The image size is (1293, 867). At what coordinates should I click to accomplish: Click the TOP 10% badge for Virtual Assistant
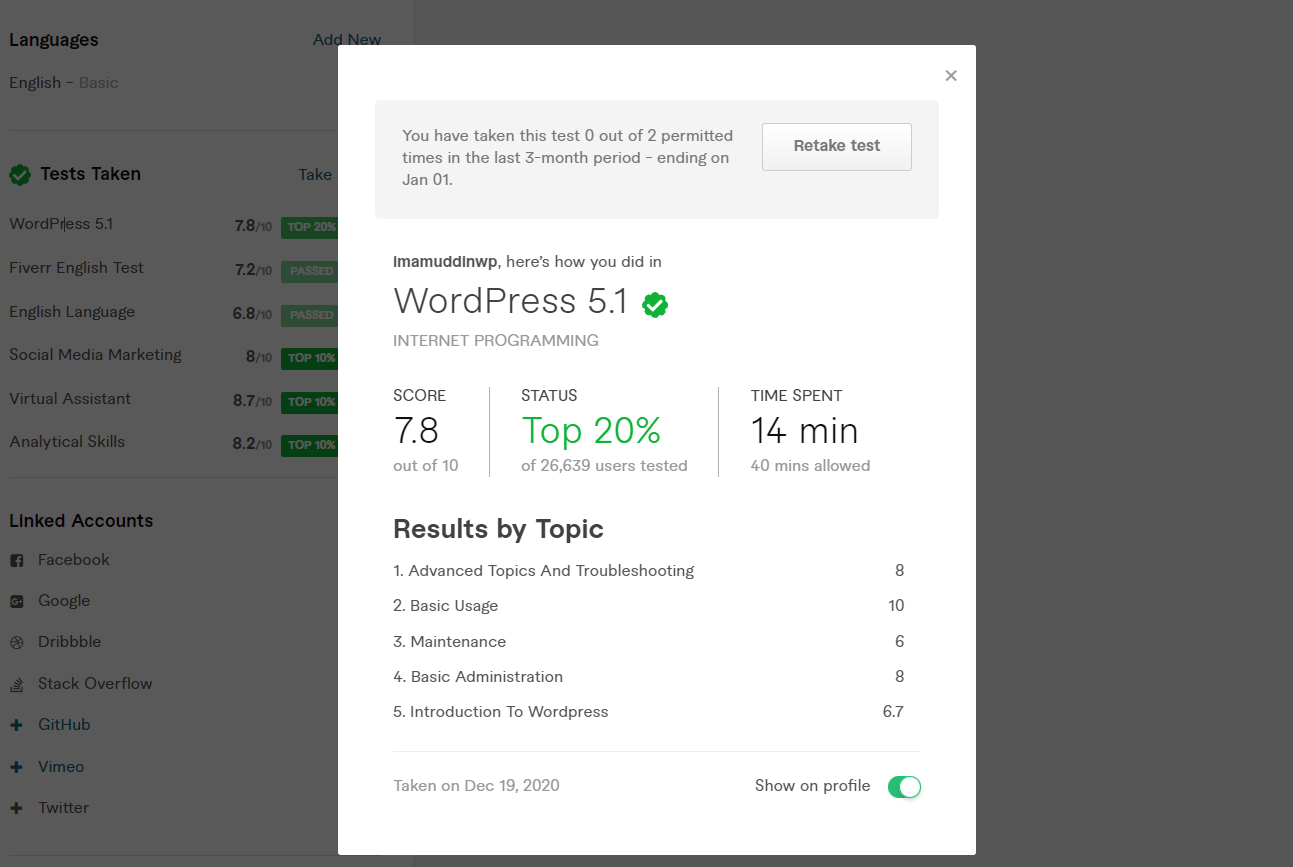click(x=311, y=402)
